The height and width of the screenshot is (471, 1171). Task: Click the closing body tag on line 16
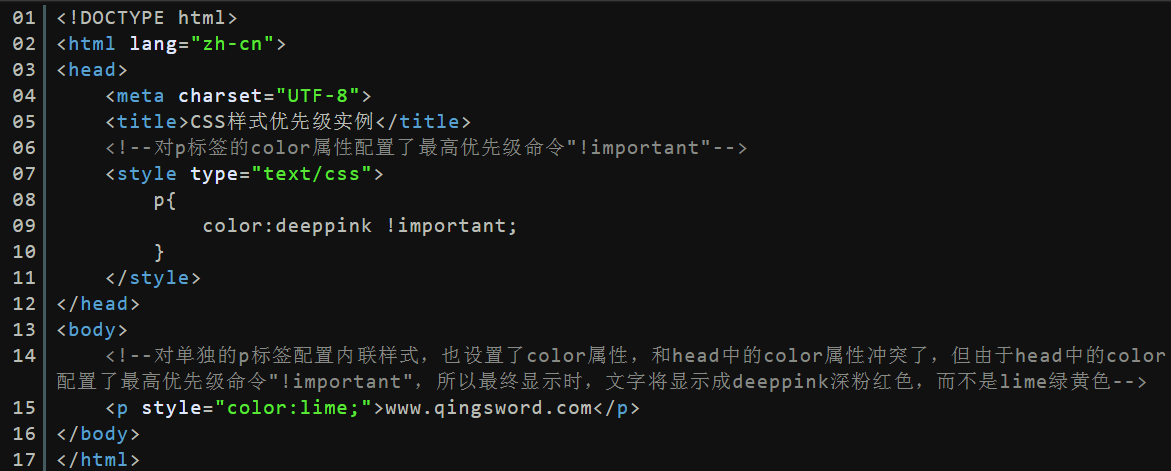99,434
